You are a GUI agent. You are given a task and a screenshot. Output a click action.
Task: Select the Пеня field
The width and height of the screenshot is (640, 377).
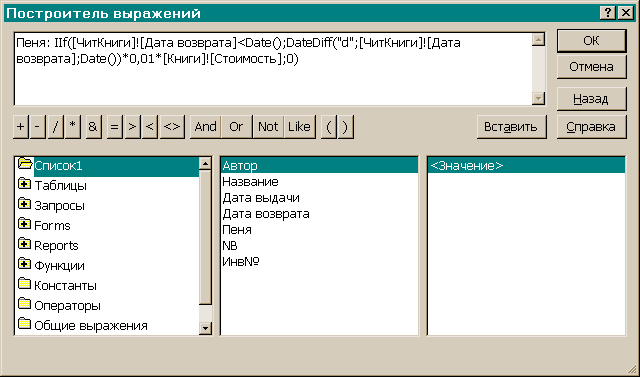319,229
